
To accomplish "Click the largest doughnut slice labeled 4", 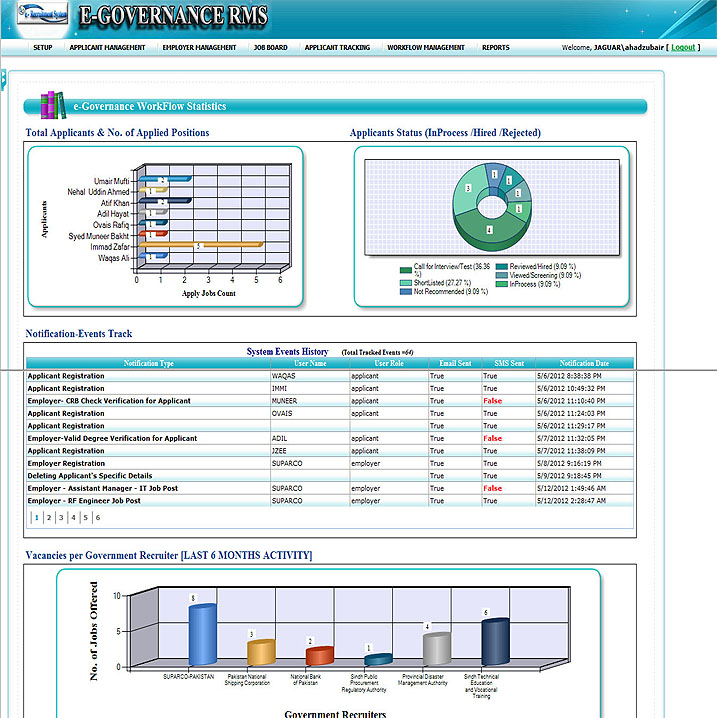I will tap(490, 230).
